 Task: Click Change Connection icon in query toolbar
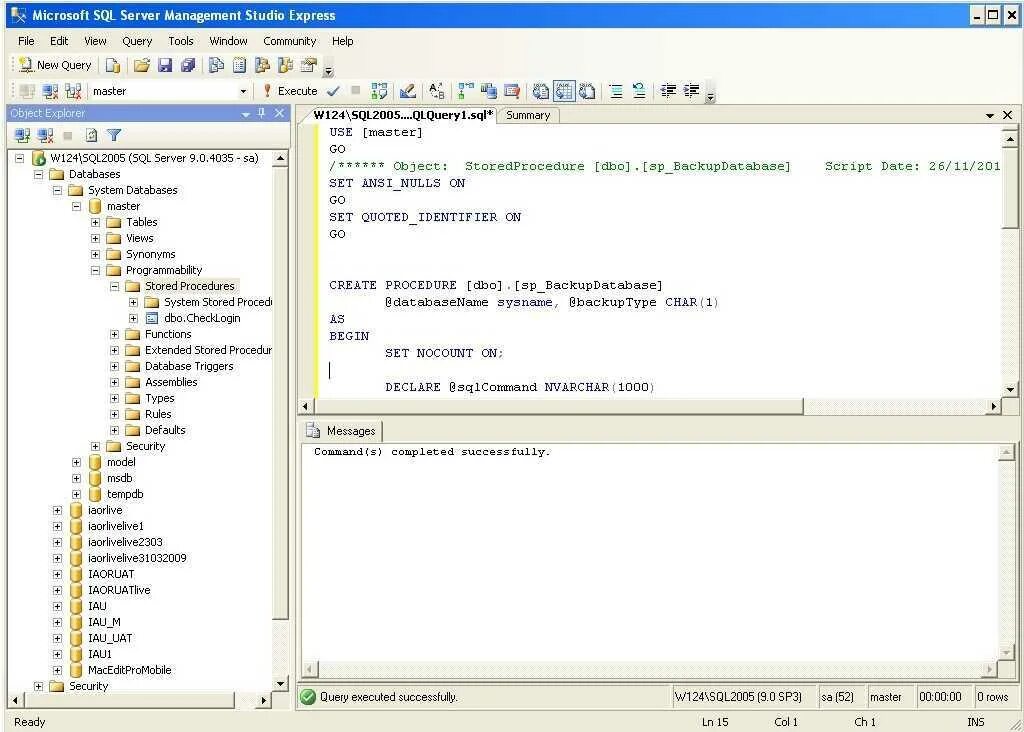coord(74,91)
